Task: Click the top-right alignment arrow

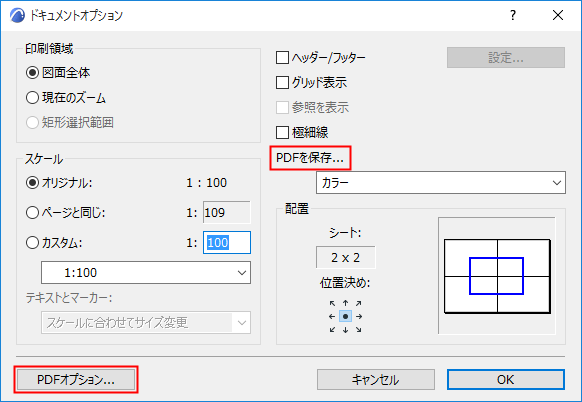Action: [359, 303]
